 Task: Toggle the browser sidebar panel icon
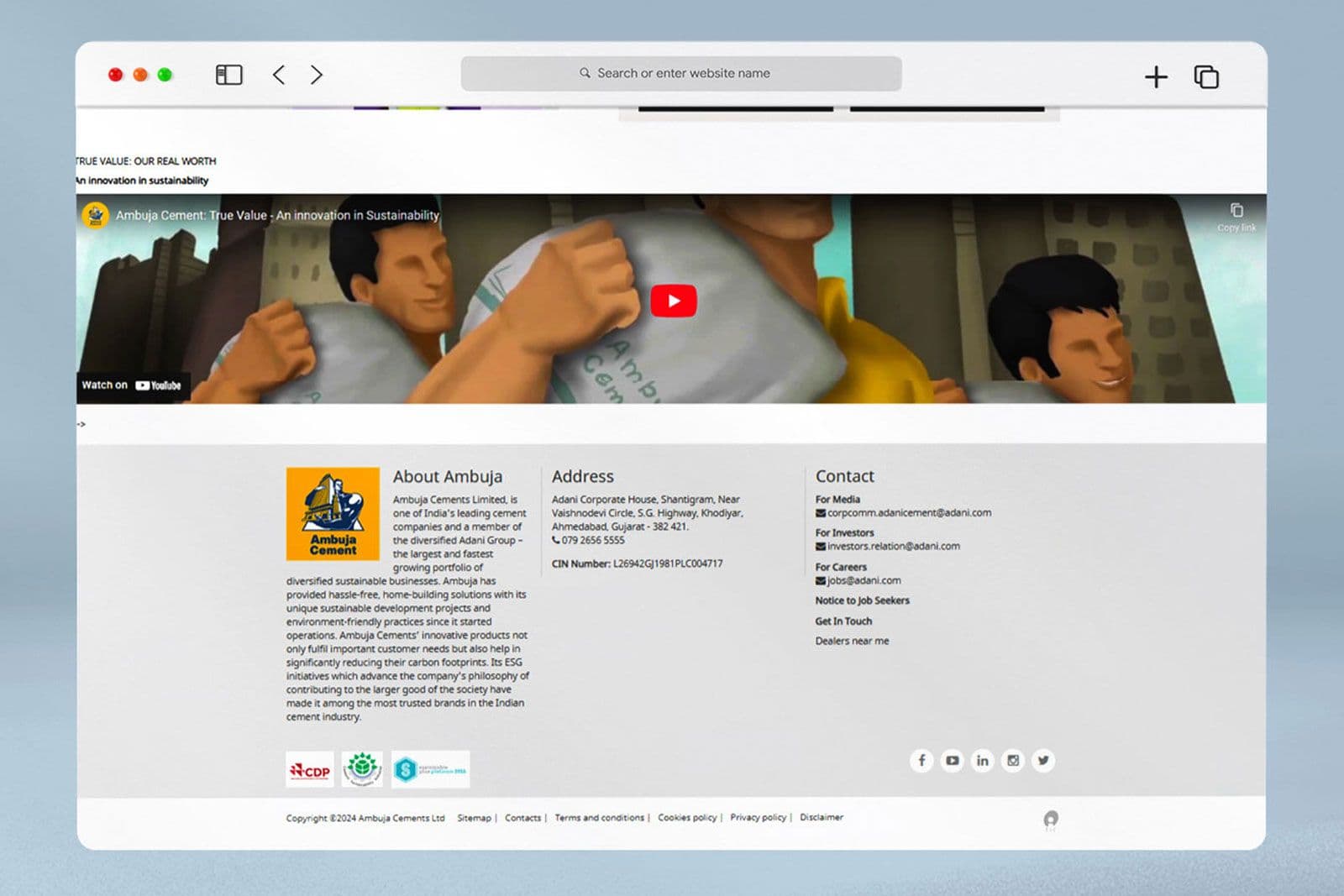229,75
